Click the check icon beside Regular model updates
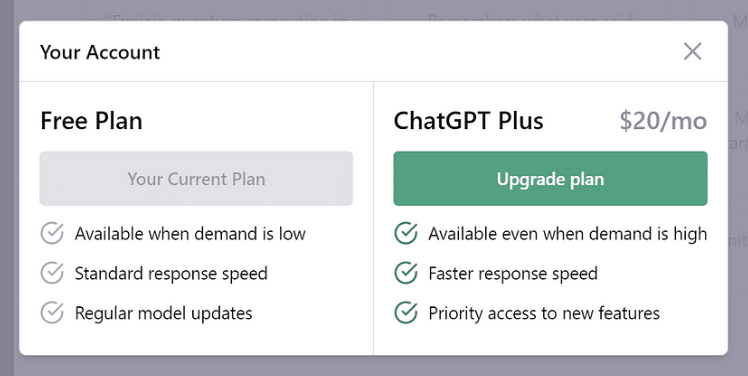Image resolution: width=748 pixels, height=376 pixels. pos(52,313)
